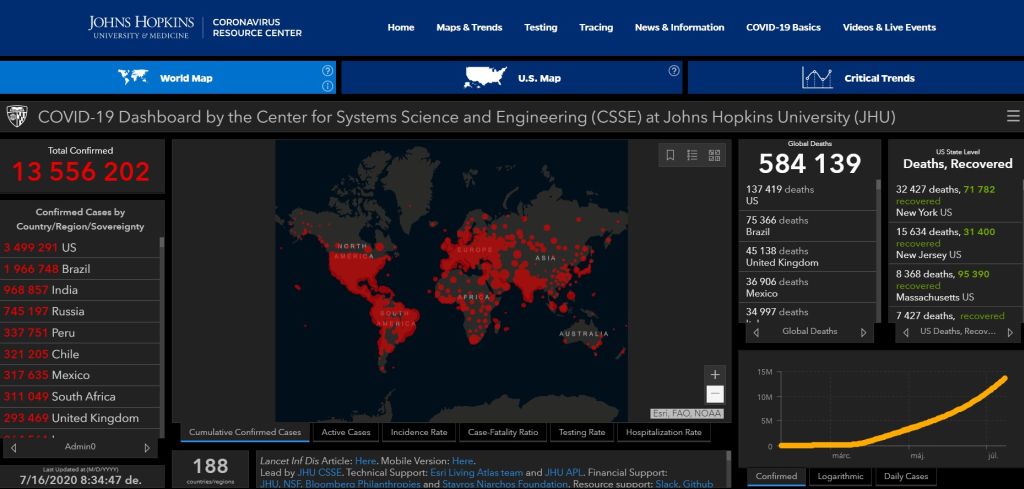Select Daily Cases chart tab
Image resolution: width=1024 pixels, height=489 pixels.
(x=906, y=477)
